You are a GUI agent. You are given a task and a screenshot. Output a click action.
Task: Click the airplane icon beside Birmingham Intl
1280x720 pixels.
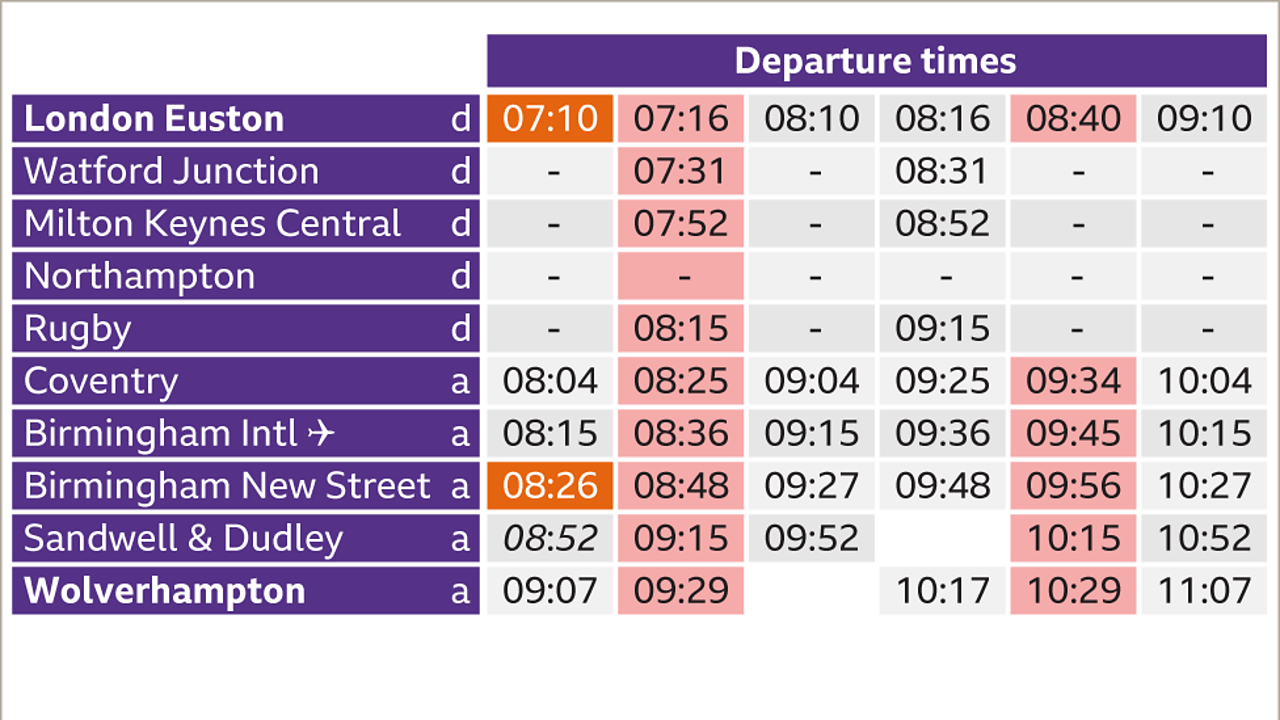pos(320,434)
